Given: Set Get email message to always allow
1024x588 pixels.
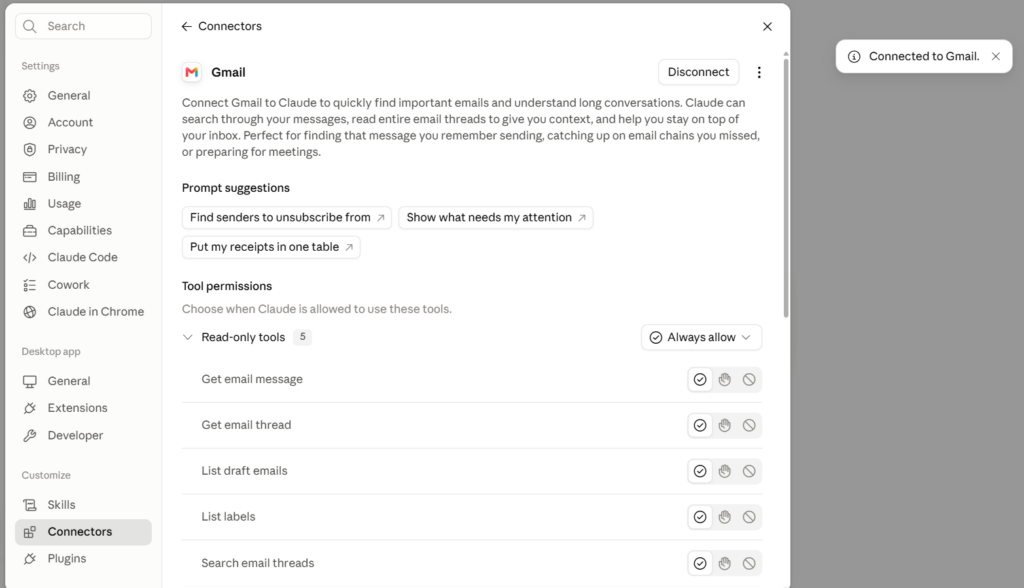Looking at the screenshot, I should (x=700, y=380).
